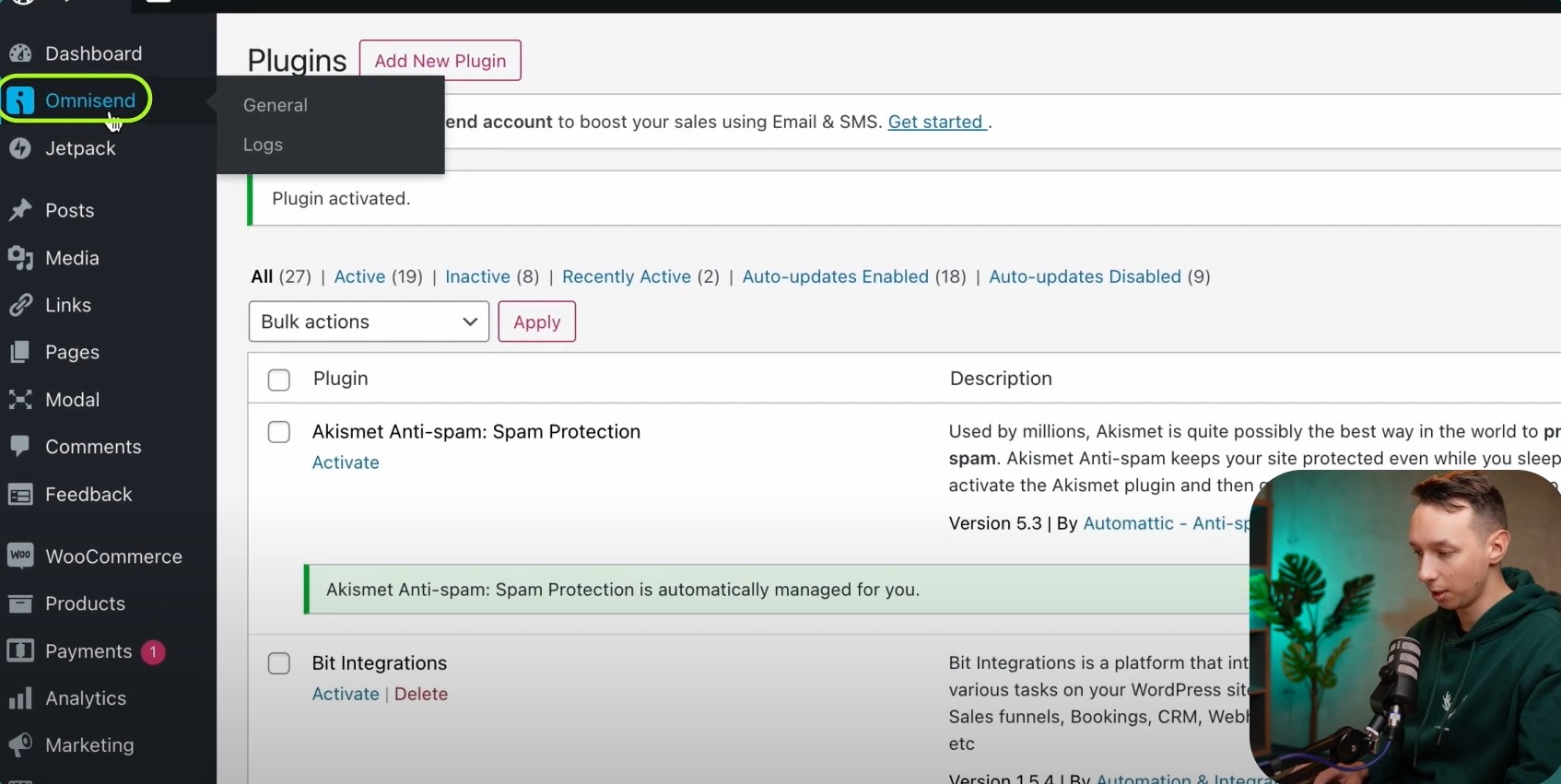Filter by Inactive plugins
The height and width of the screenshot is (784, 1561).
[x=477, y=276]
